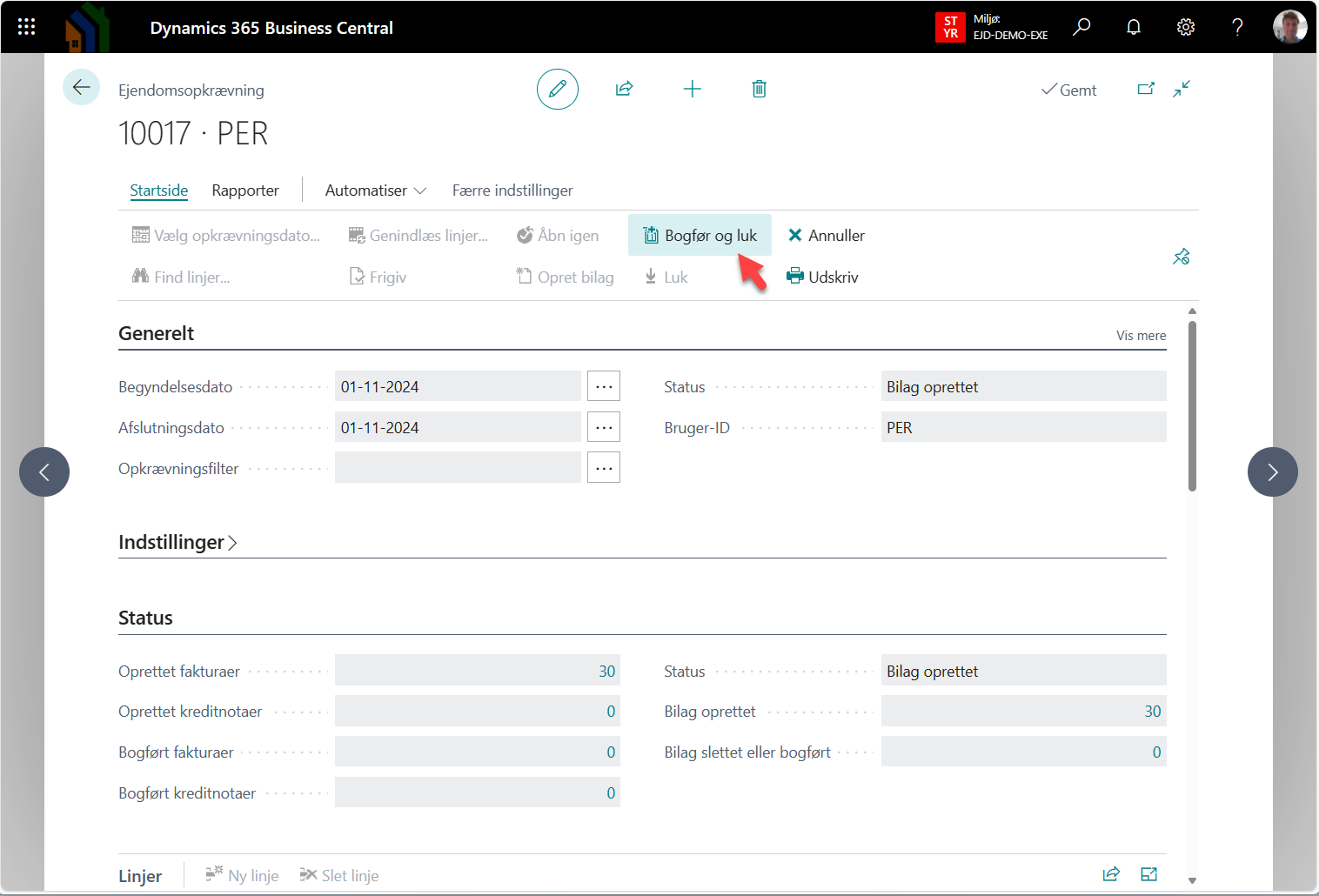Click share icon in Linjer section
The image size is (1319, 896).
(1111, 874)
